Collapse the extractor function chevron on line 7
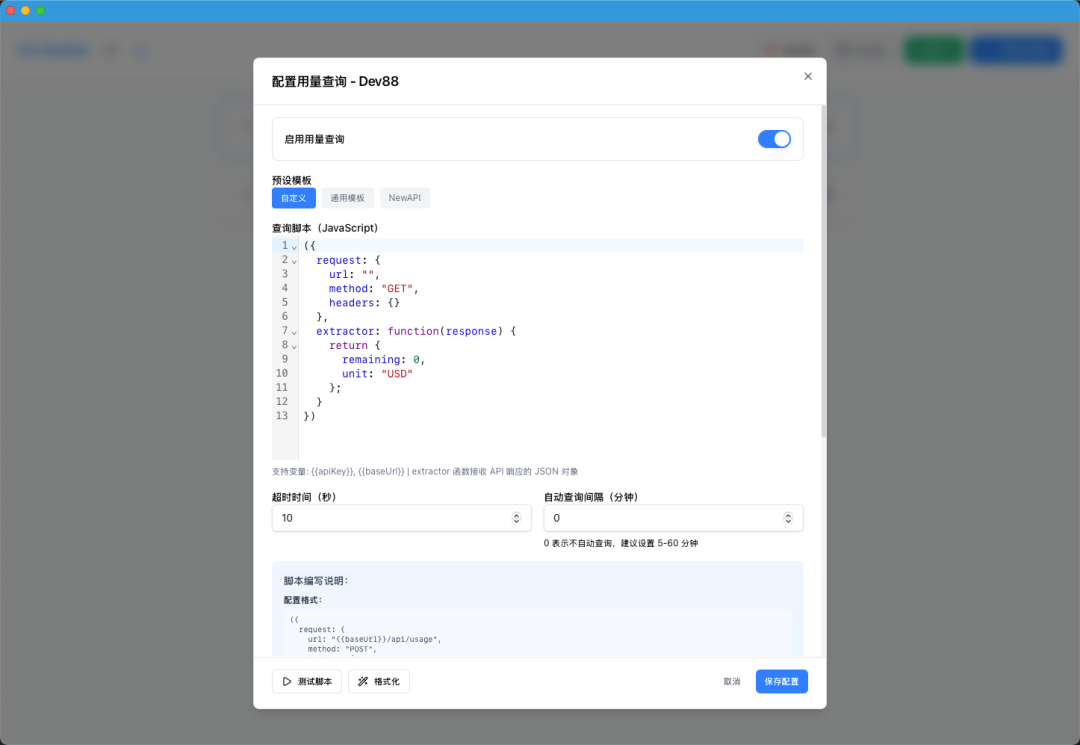The width and height of the screenshot is (1080, 745). point(293,331)
